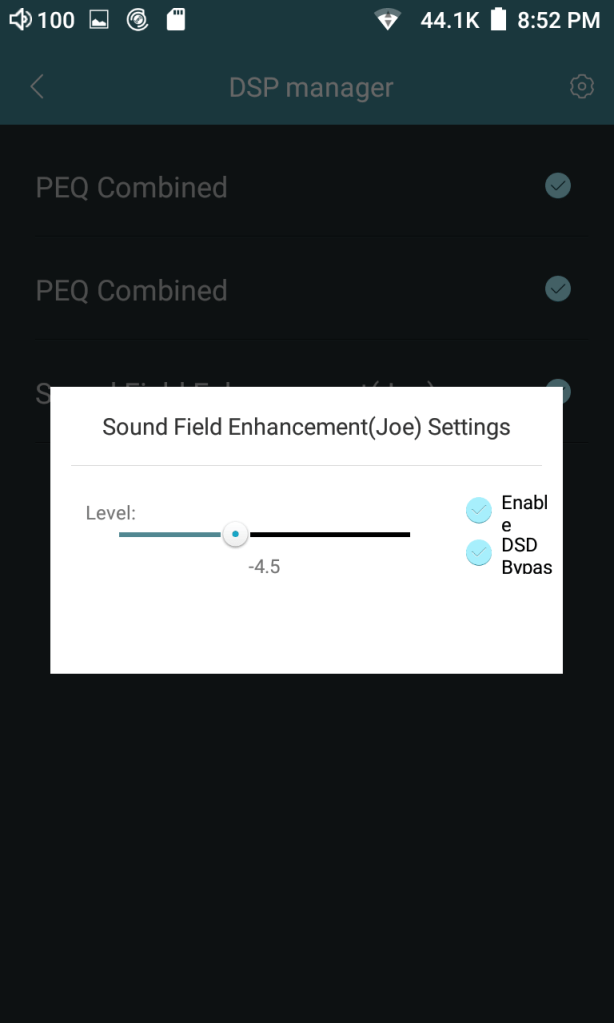614x1023 pixels.
Task: Select the first PEQ Combined entry label
Action: click(131, 187)
